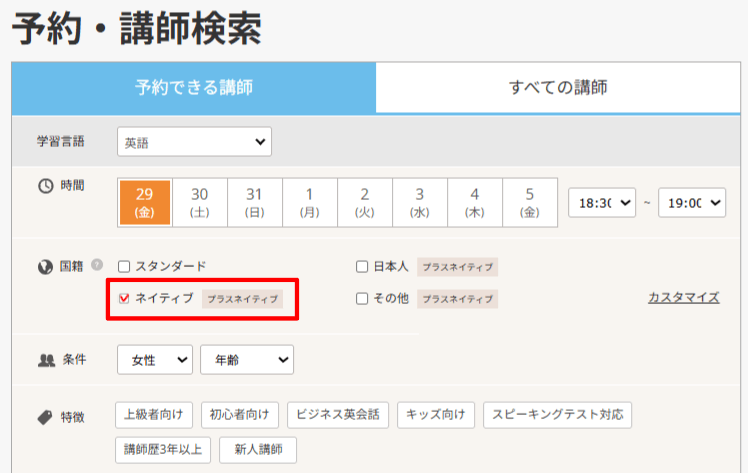Expand the 18:30 start time dropdown
Screen dimensions: 748x473
(x=602, y=202)
